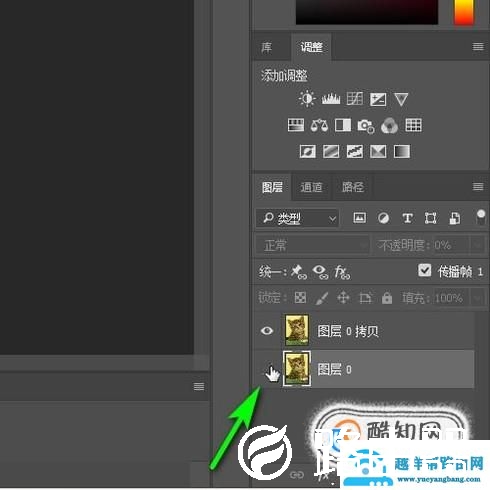Image resolution: width=490 pixels, height=490 pixels.
Task: Add an Invert adjustment
Action: (307, 151)
